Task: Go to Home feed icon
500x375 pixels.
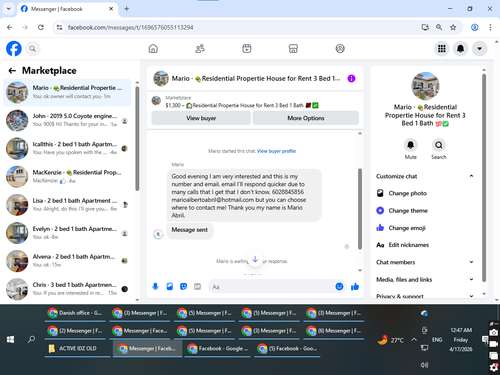Action: tap(153, 49)
